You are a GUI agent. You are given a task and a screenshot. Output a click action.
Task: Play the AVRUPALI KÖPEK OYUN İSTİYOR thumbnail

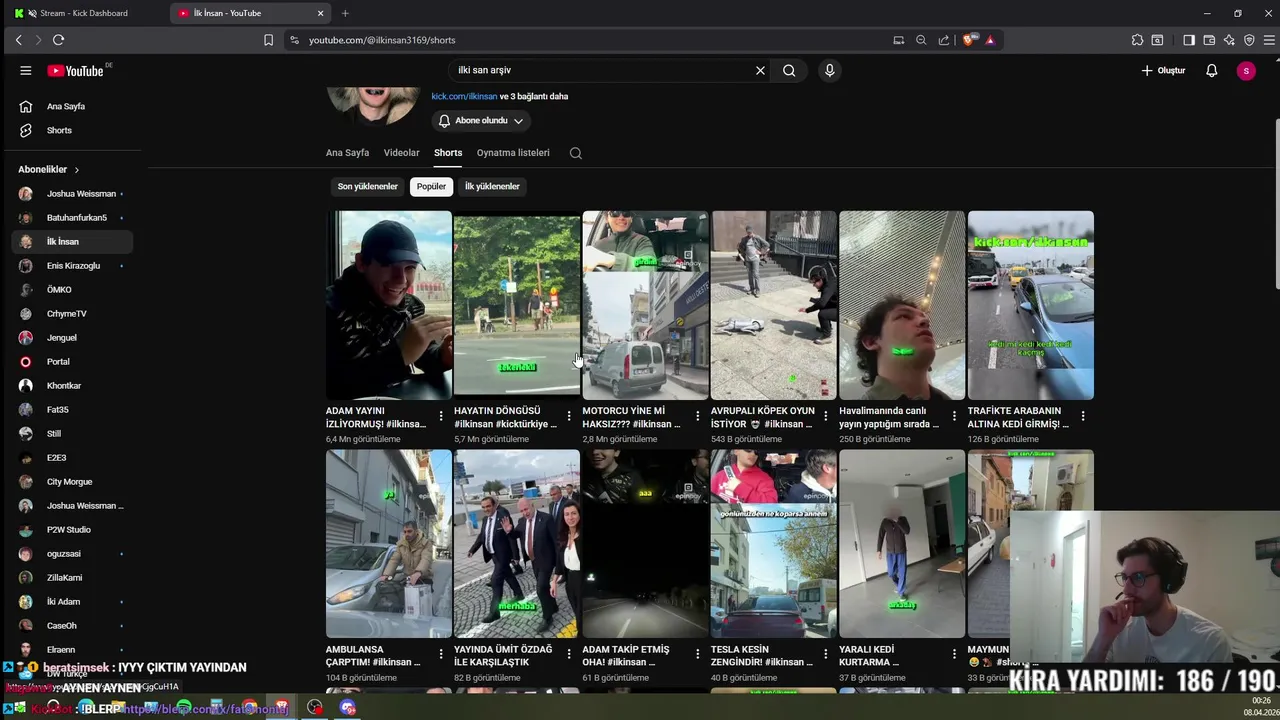(773, 305)
